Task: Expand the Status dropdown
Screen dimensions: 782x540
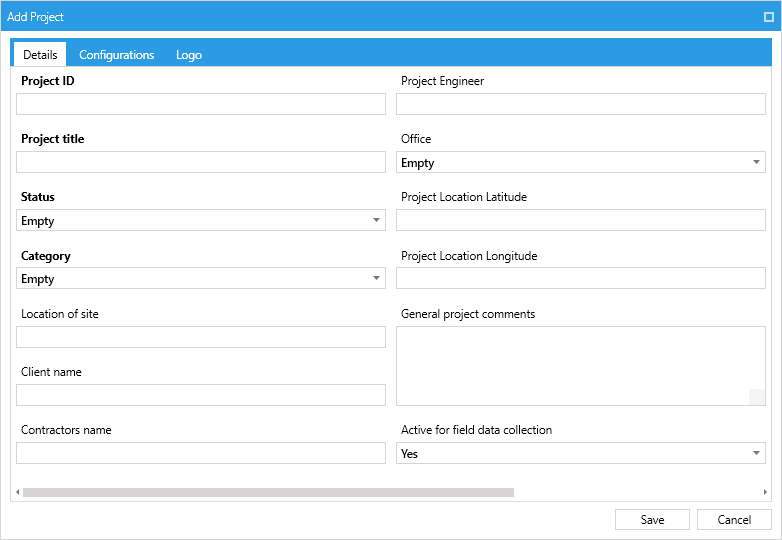Action: [x=201, y=220]
